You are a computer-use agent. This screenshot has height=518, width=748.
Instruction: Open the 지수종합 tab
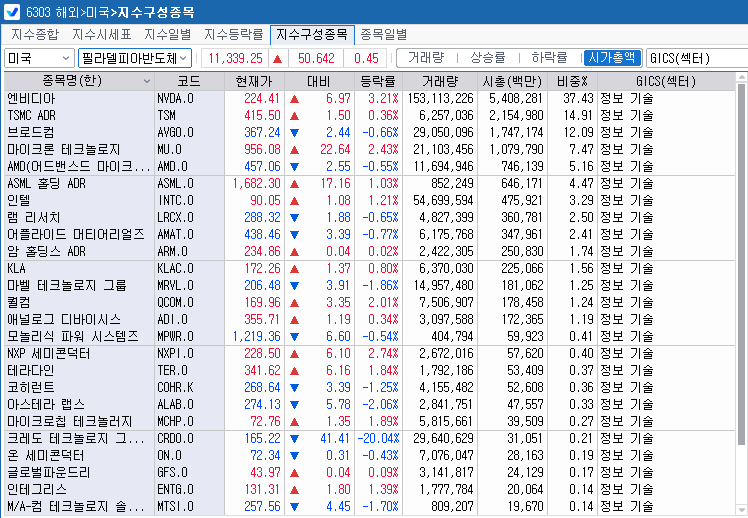pos(35,34)
